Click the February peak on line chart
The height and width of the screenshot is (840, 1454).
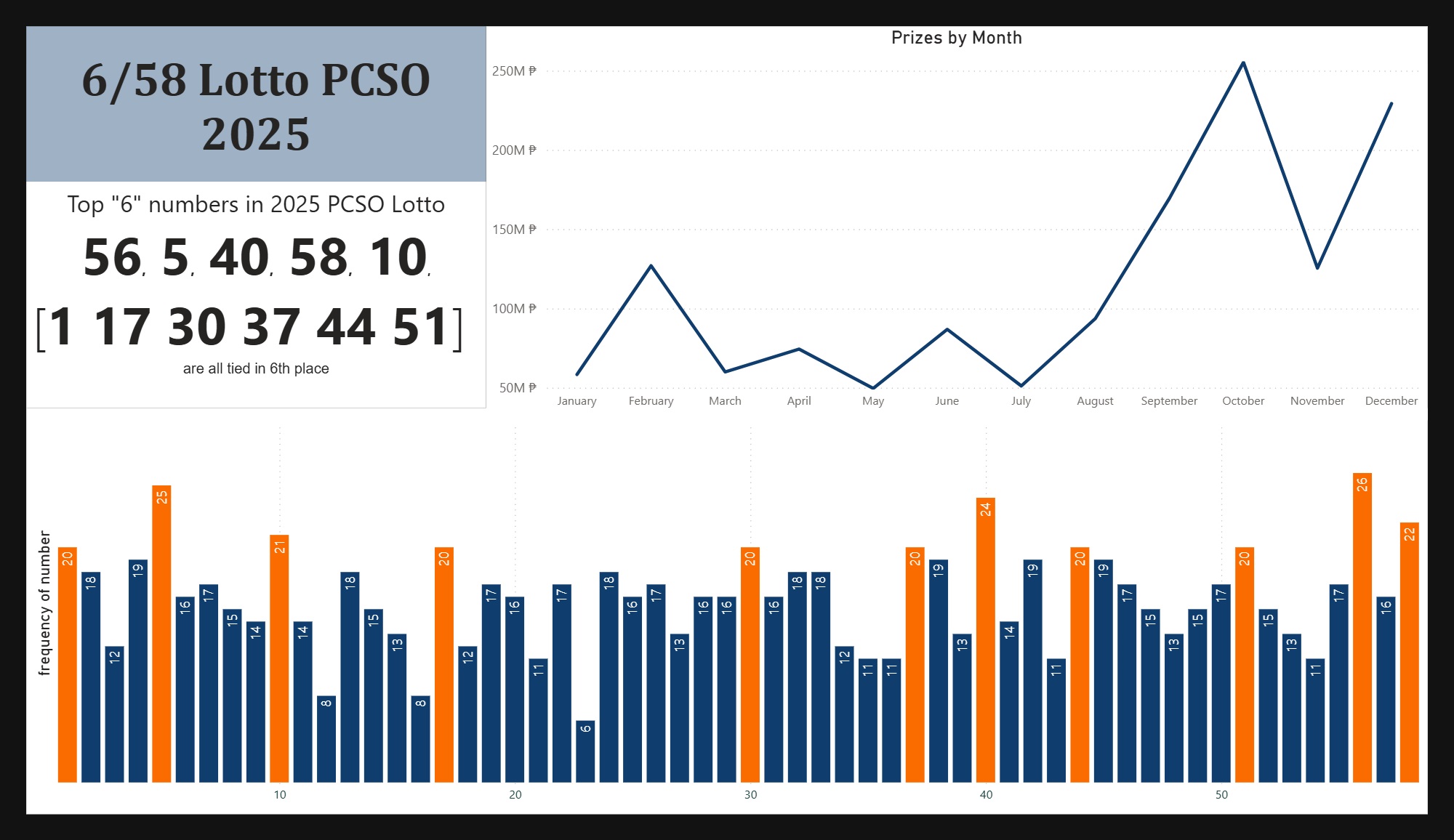[x=651, y=266]
